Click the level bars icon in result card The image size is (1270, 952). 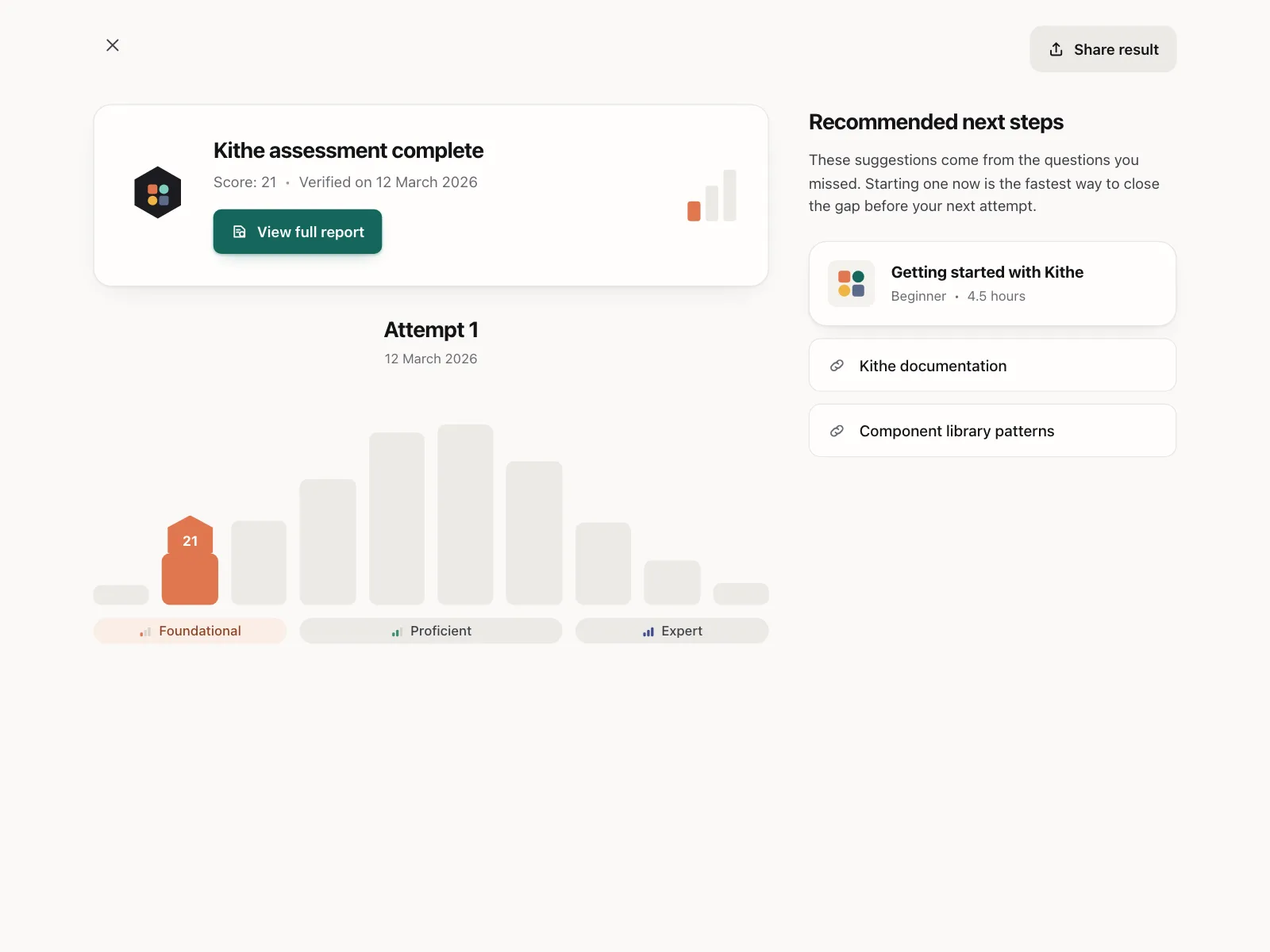pos(712,195)
